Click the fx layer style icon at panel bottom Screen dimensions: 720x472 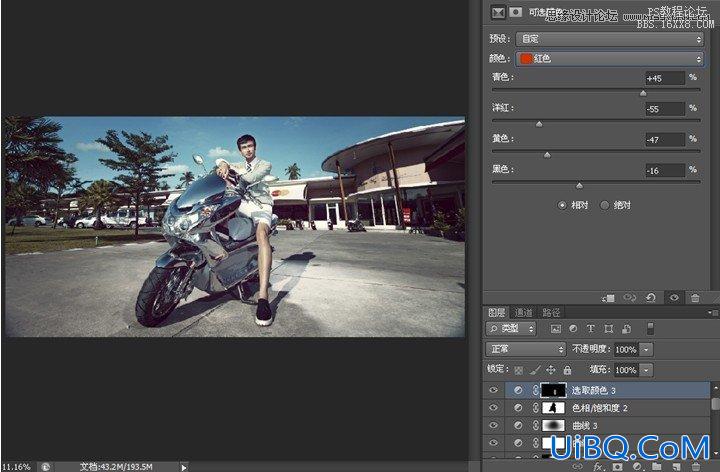coord(598,466)
